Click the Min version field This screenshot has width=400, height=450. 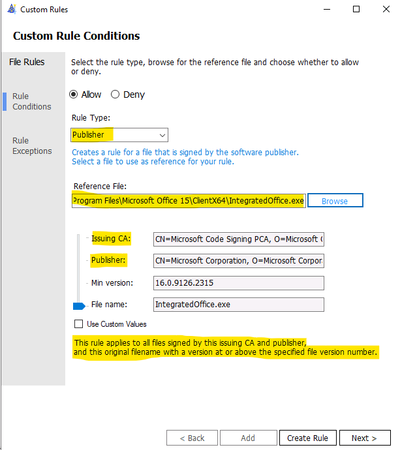tap(239, 283)
